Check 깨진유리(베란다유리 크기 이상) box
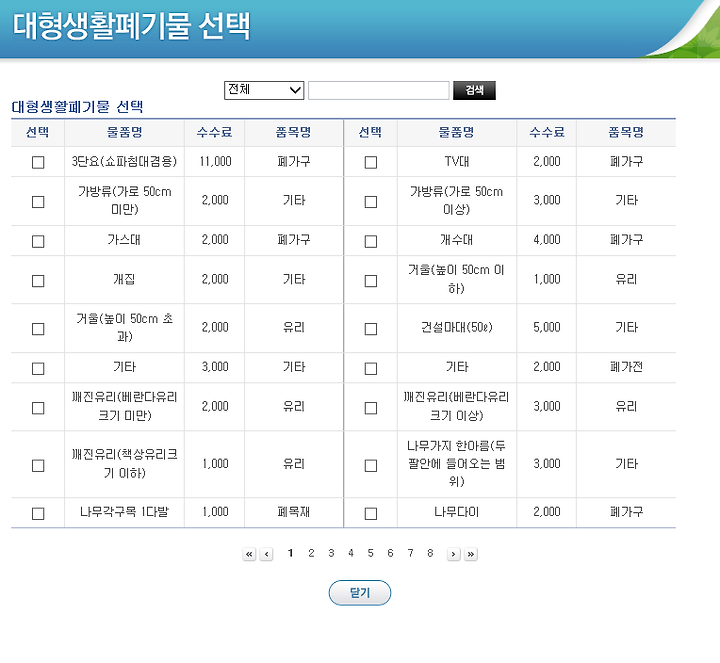Screen dimensions: 720x663 (371, 408)
